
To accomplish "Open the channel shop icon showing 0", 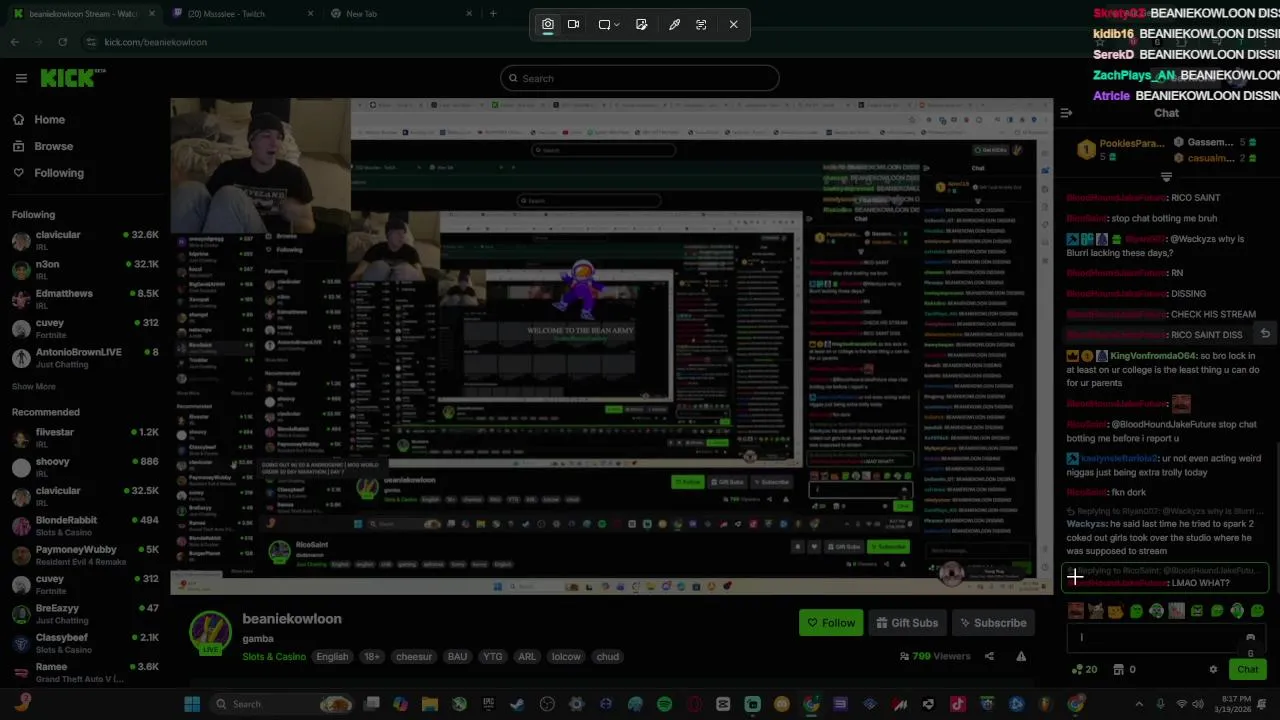I will (x=1125, y=669).
